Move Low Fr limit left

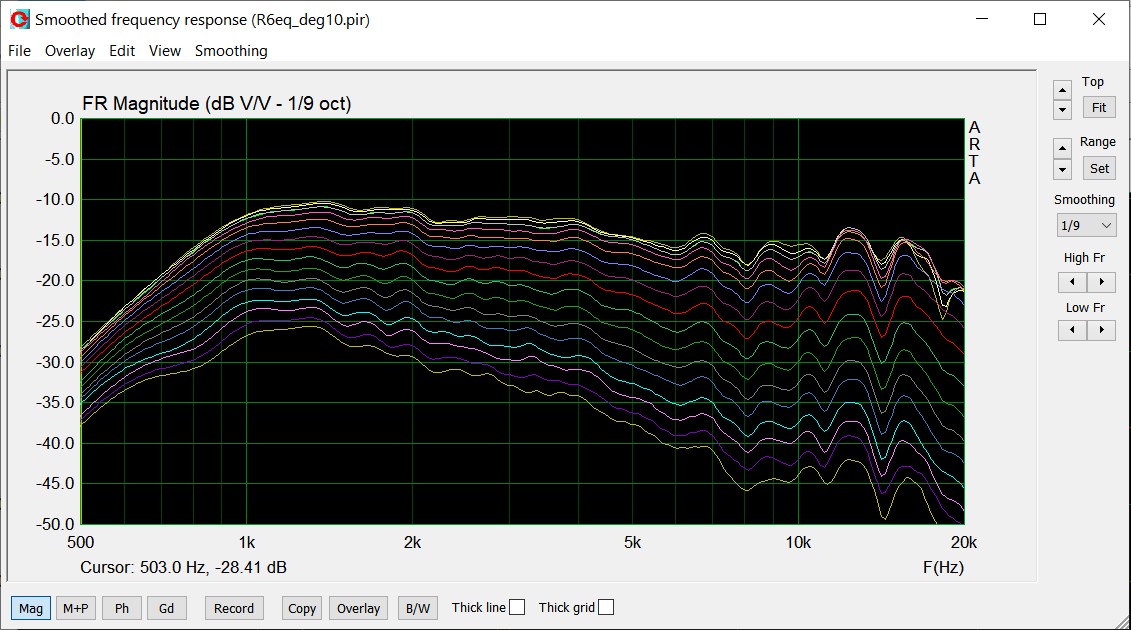tap(1072, 330)
